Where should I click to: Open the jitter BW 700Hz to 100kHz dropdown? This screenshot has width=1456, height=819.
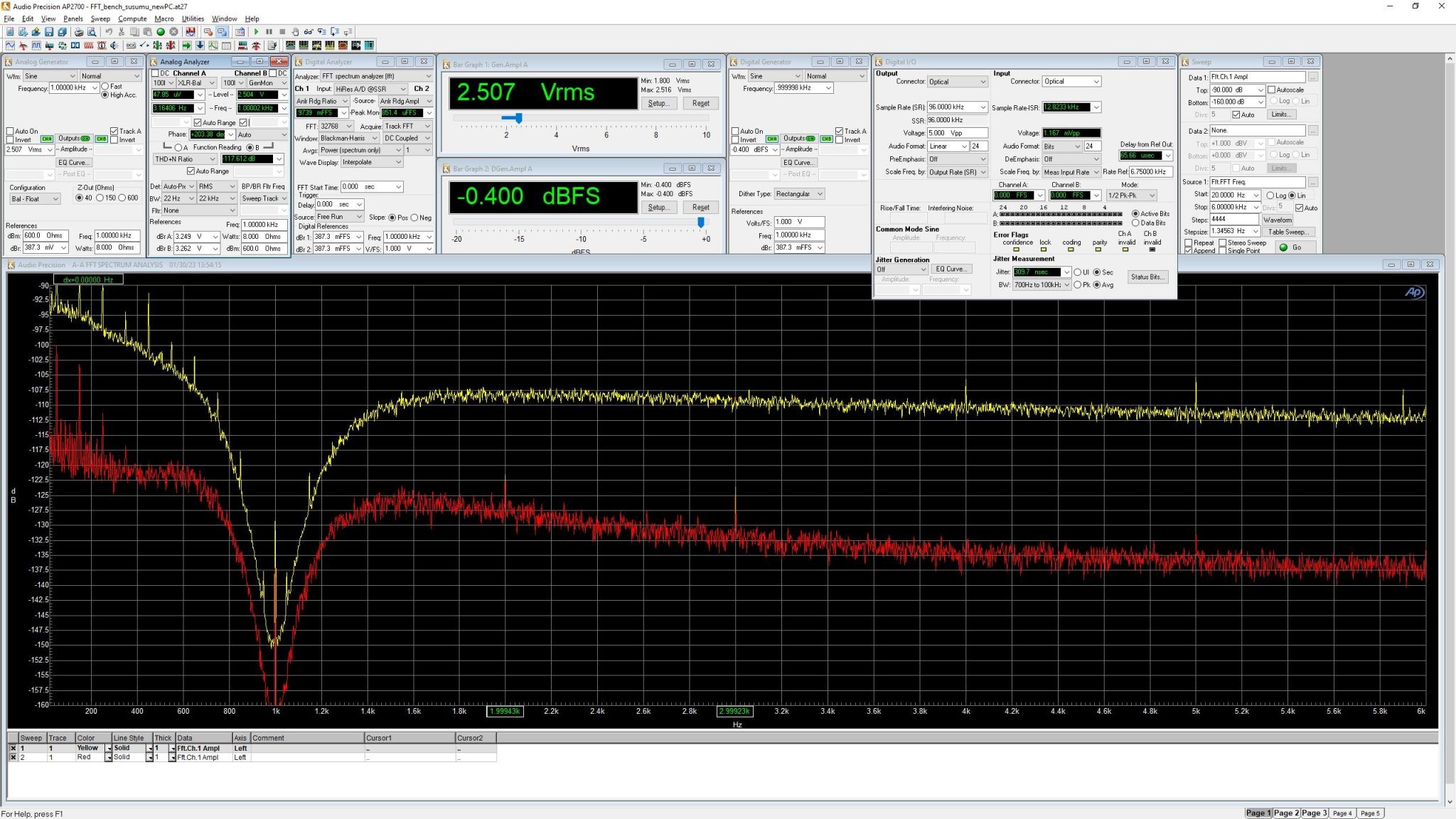tap(1042, 285)
